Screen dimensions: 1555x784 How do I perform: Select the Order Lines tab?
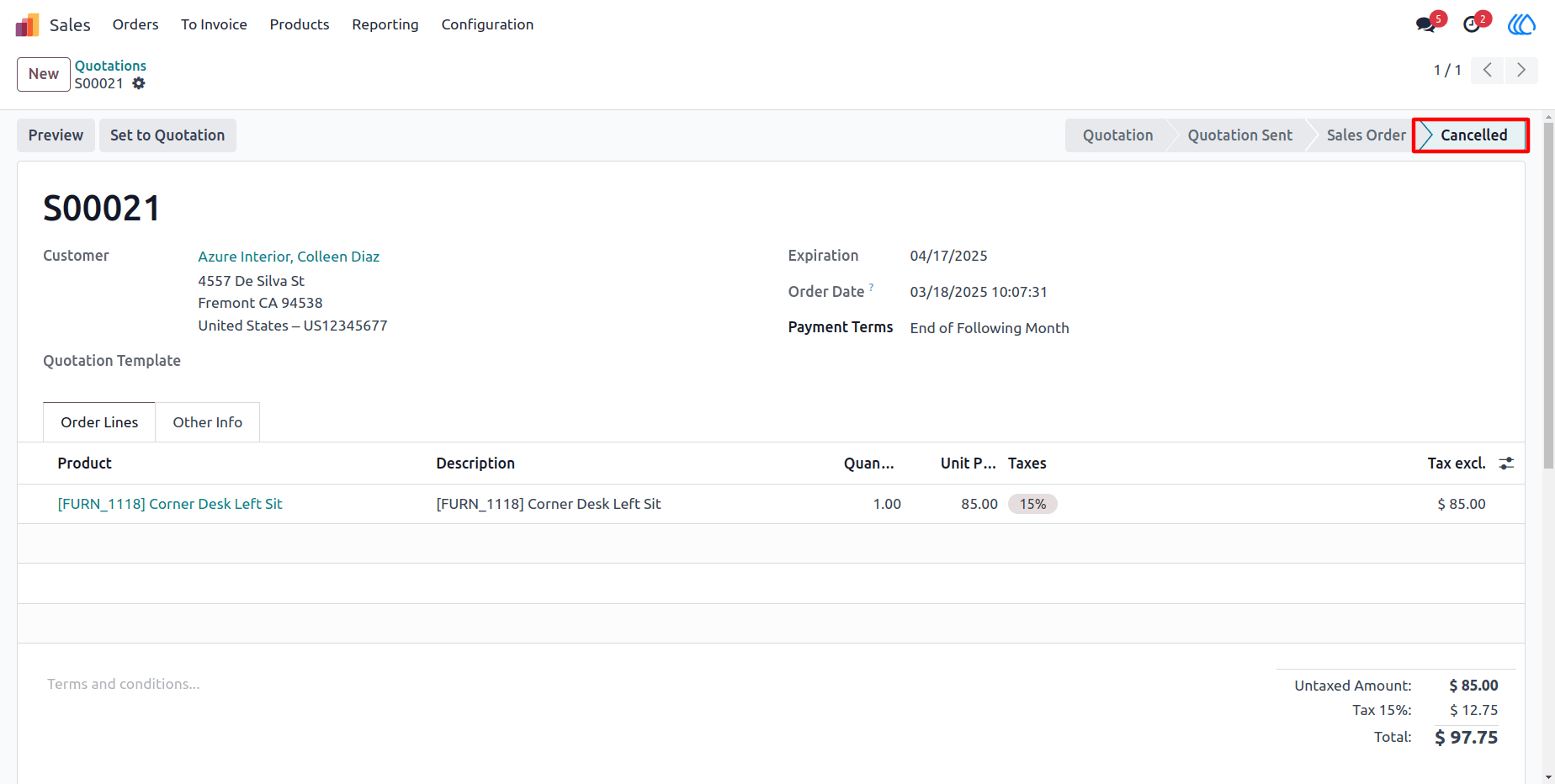[99, 422]
